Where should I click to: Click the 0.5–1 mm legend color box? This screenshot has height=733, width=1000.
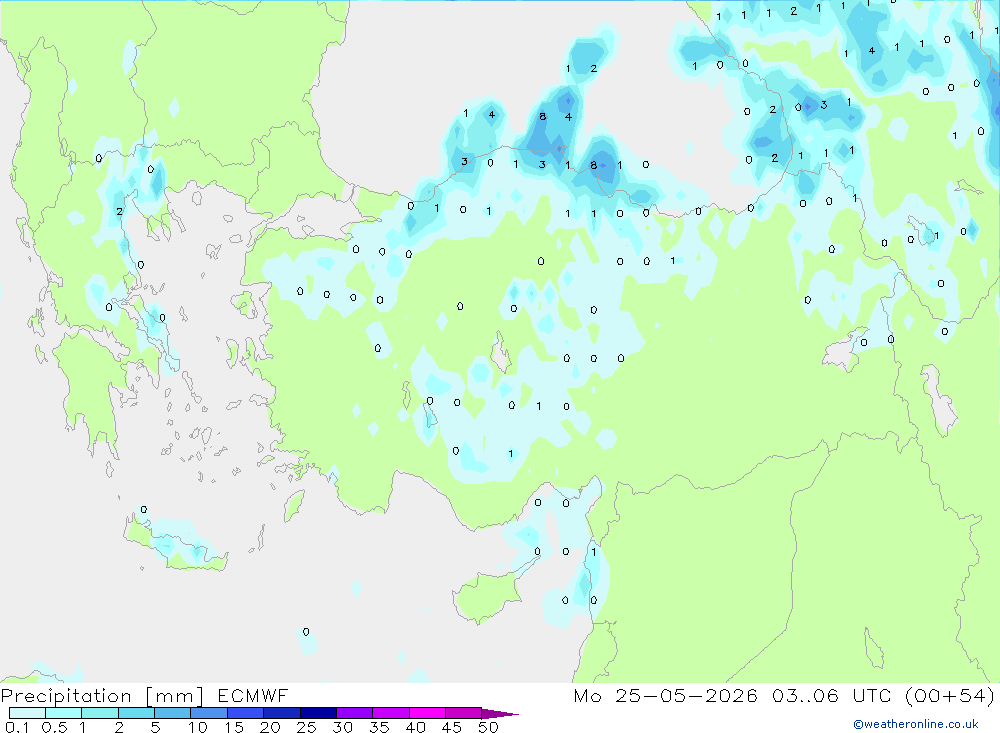64,713
